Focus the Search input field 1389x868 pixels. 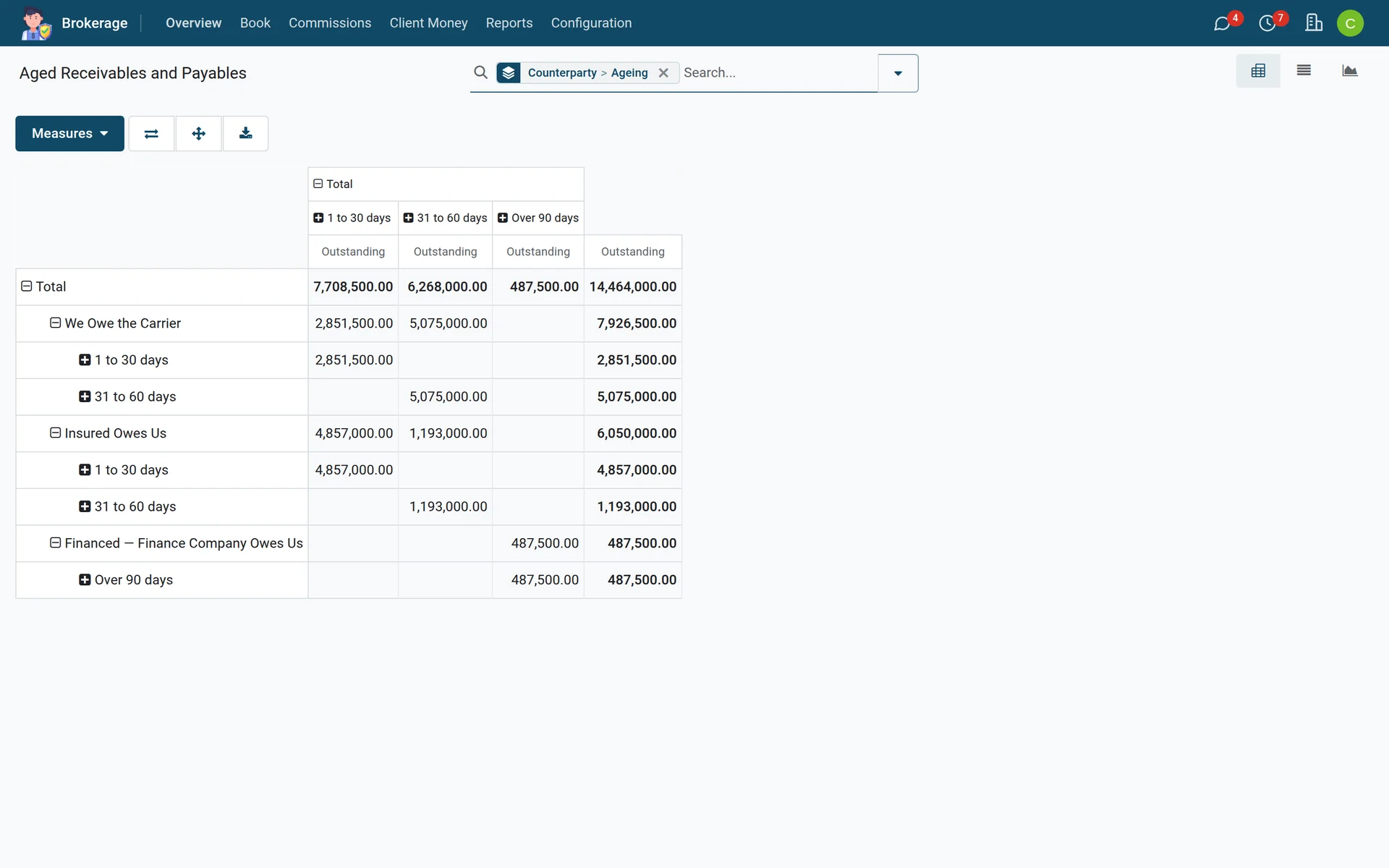point(778,72)
